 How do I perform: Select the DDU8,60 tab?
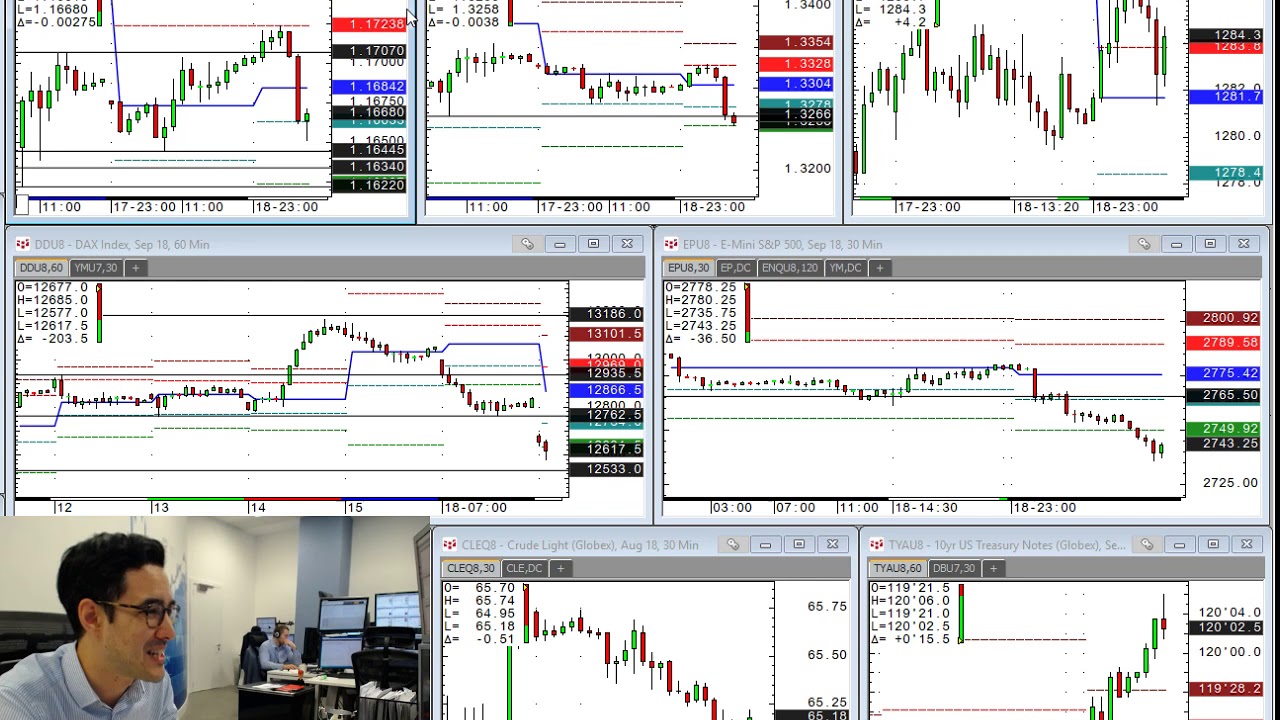41,268
